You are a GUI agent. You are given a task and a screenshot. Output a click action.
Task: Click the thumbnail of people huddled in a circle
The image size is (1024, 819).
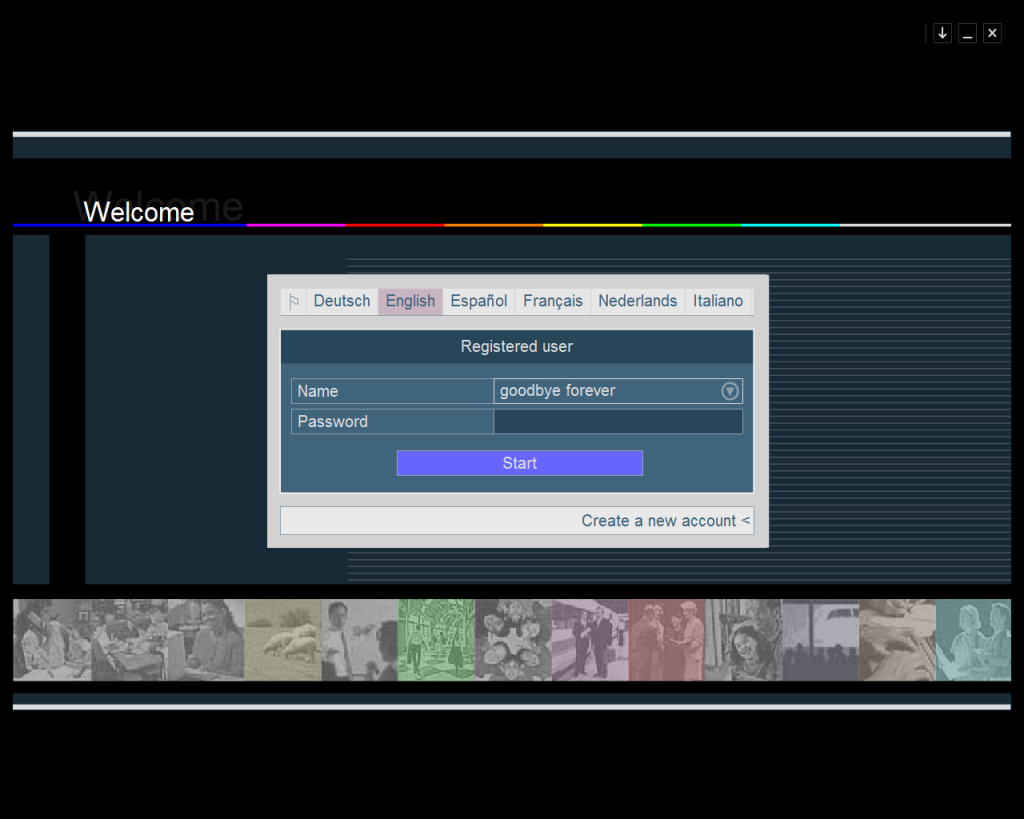[x=513, y=640]
